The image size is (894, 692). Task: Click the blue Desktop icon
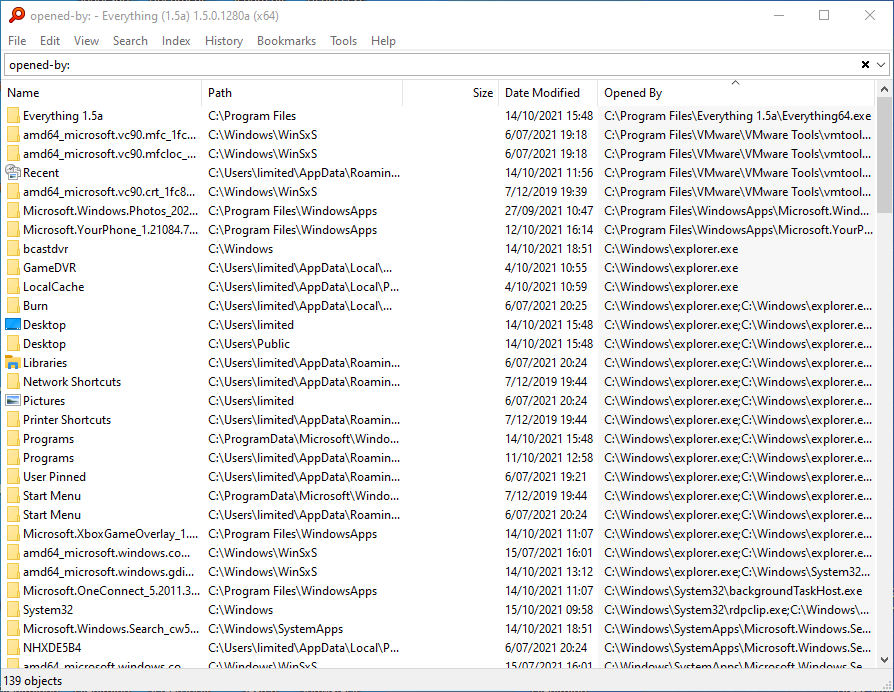pyautogui.click(x=13, y=324)
